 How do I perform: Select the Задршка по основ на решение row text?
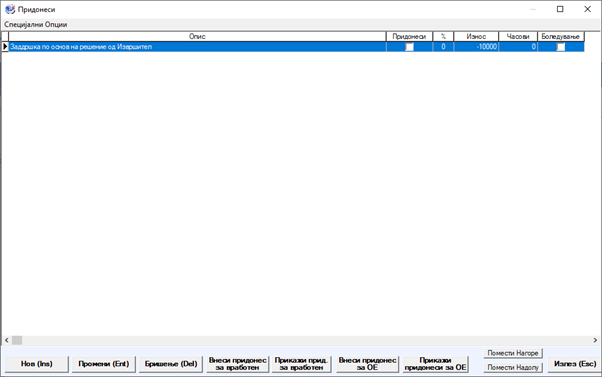81,47
